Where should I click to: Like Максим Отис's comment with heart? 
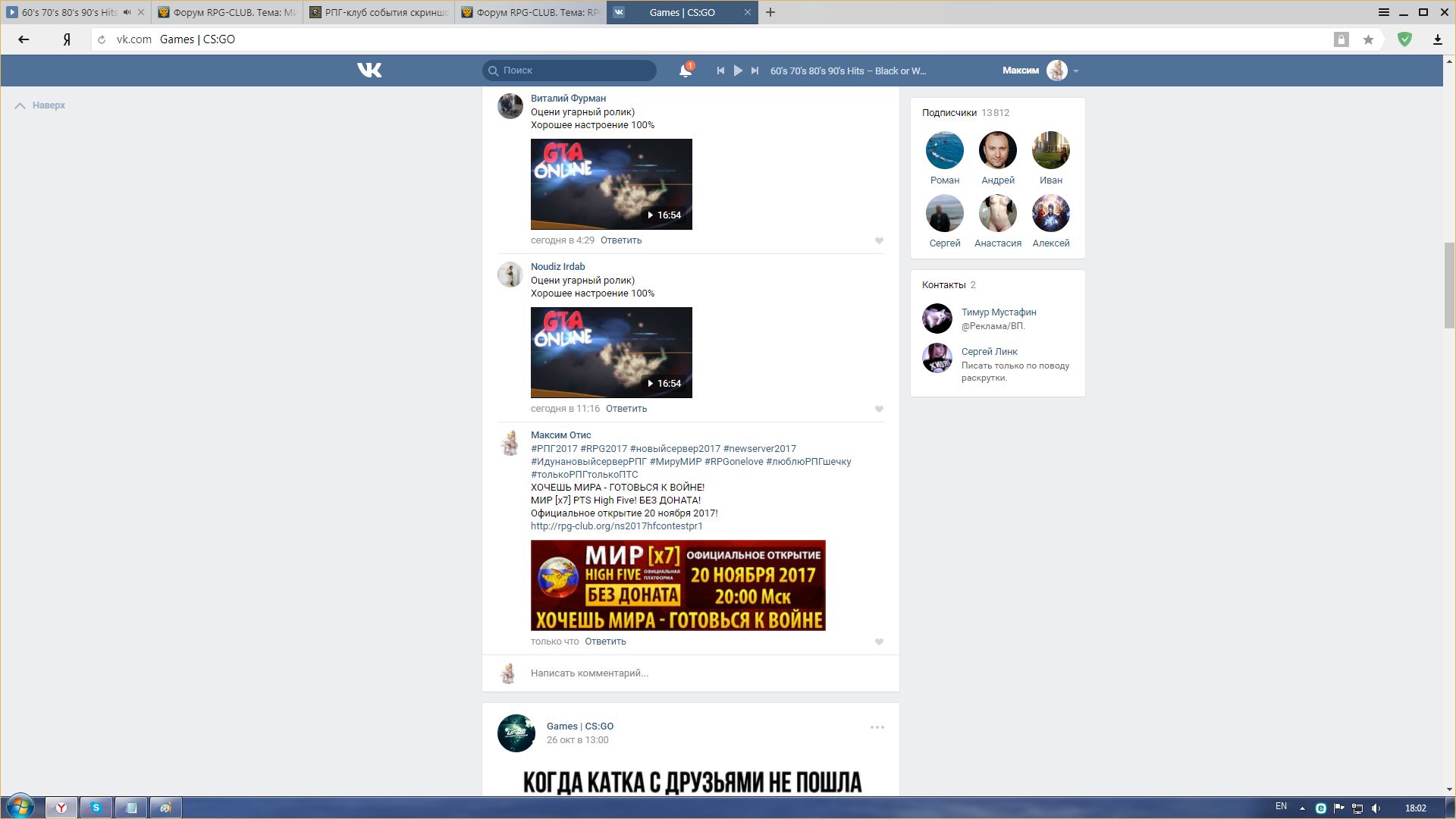click(879, 642)
